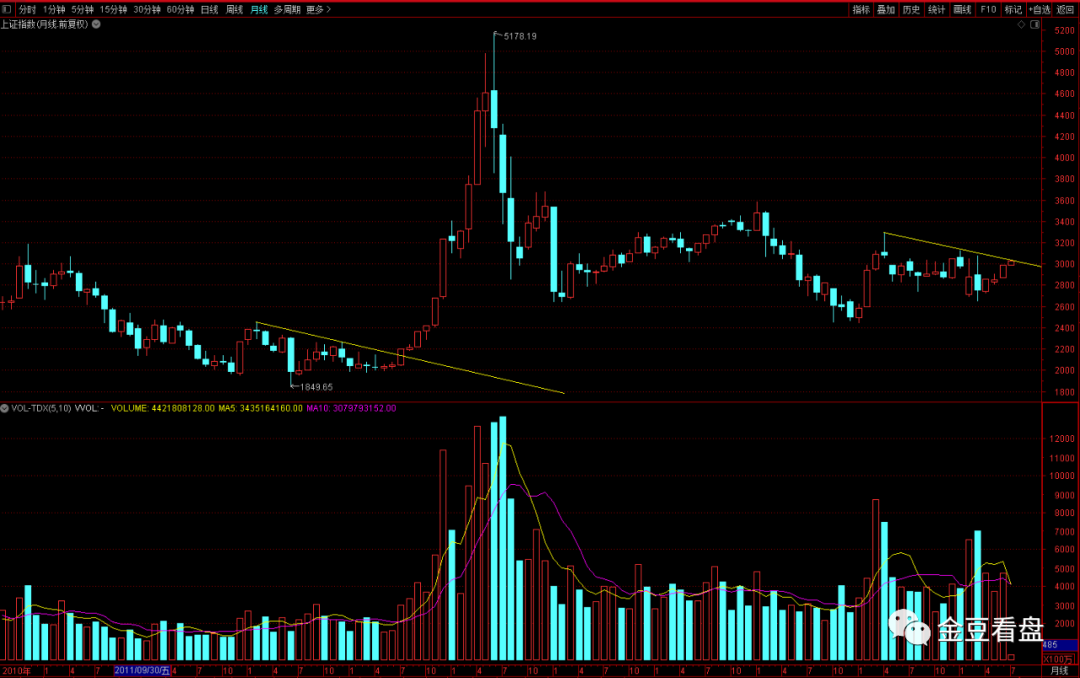This screenshot has width=1080, height=678.
Task: Add to watchlist with +自选
Action: tap(1039, 10)
